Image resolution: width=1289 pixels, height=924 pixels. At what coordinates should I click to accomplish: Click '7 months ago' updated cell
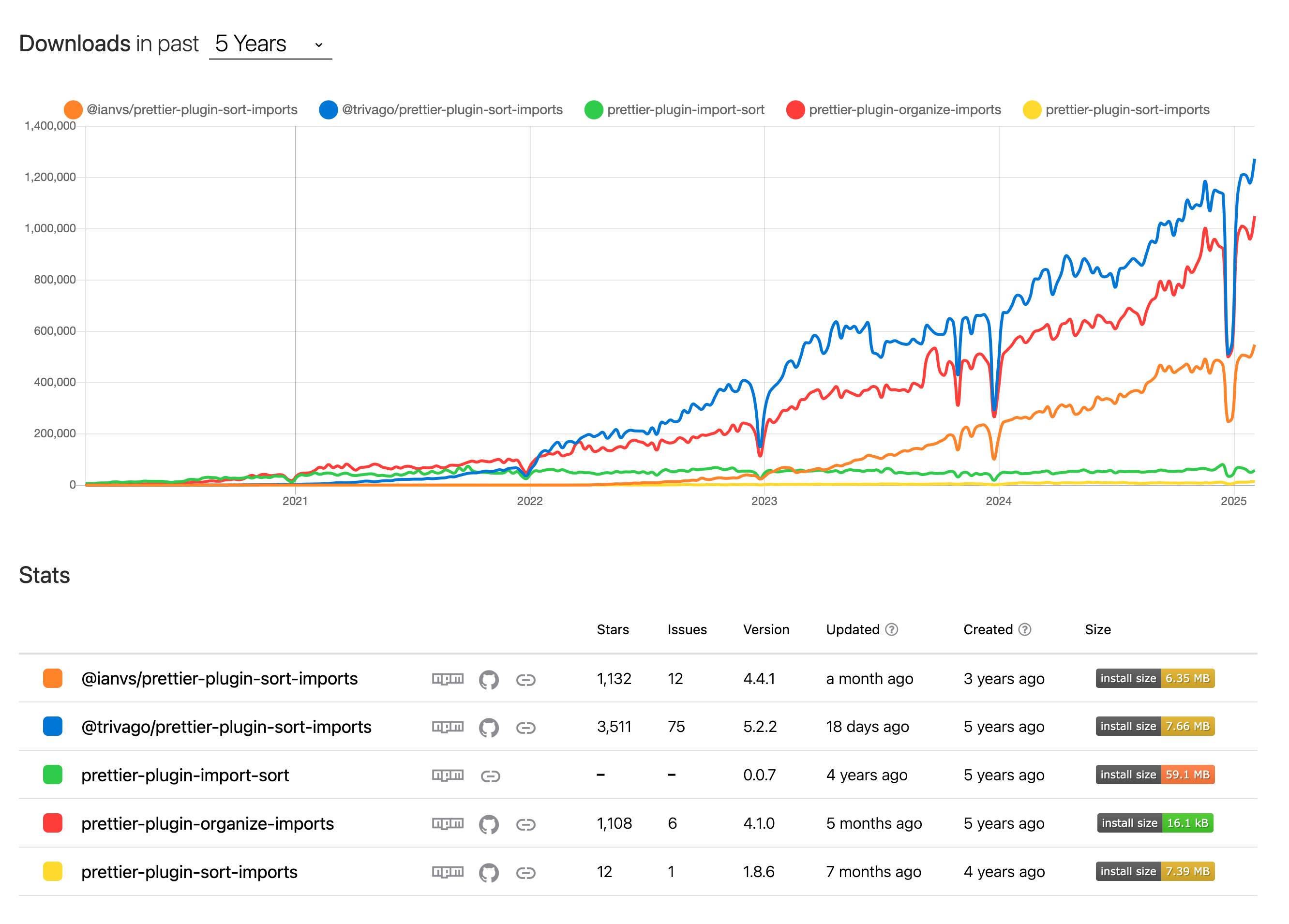point(873,872)
